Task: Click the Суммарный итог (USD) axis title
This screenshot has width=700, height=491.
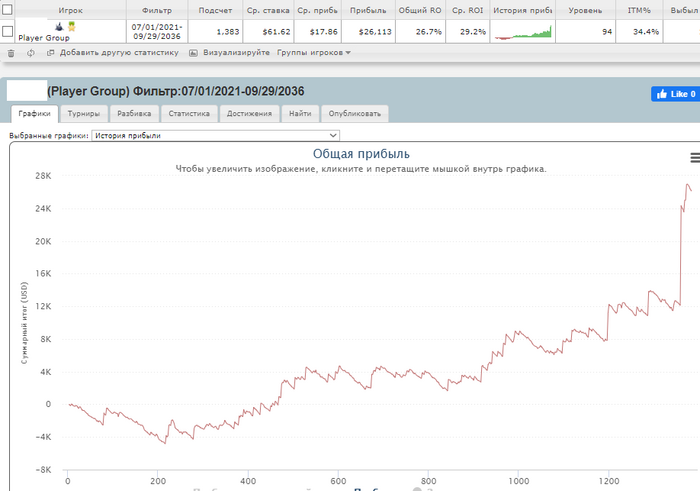Action: (24, 323)
